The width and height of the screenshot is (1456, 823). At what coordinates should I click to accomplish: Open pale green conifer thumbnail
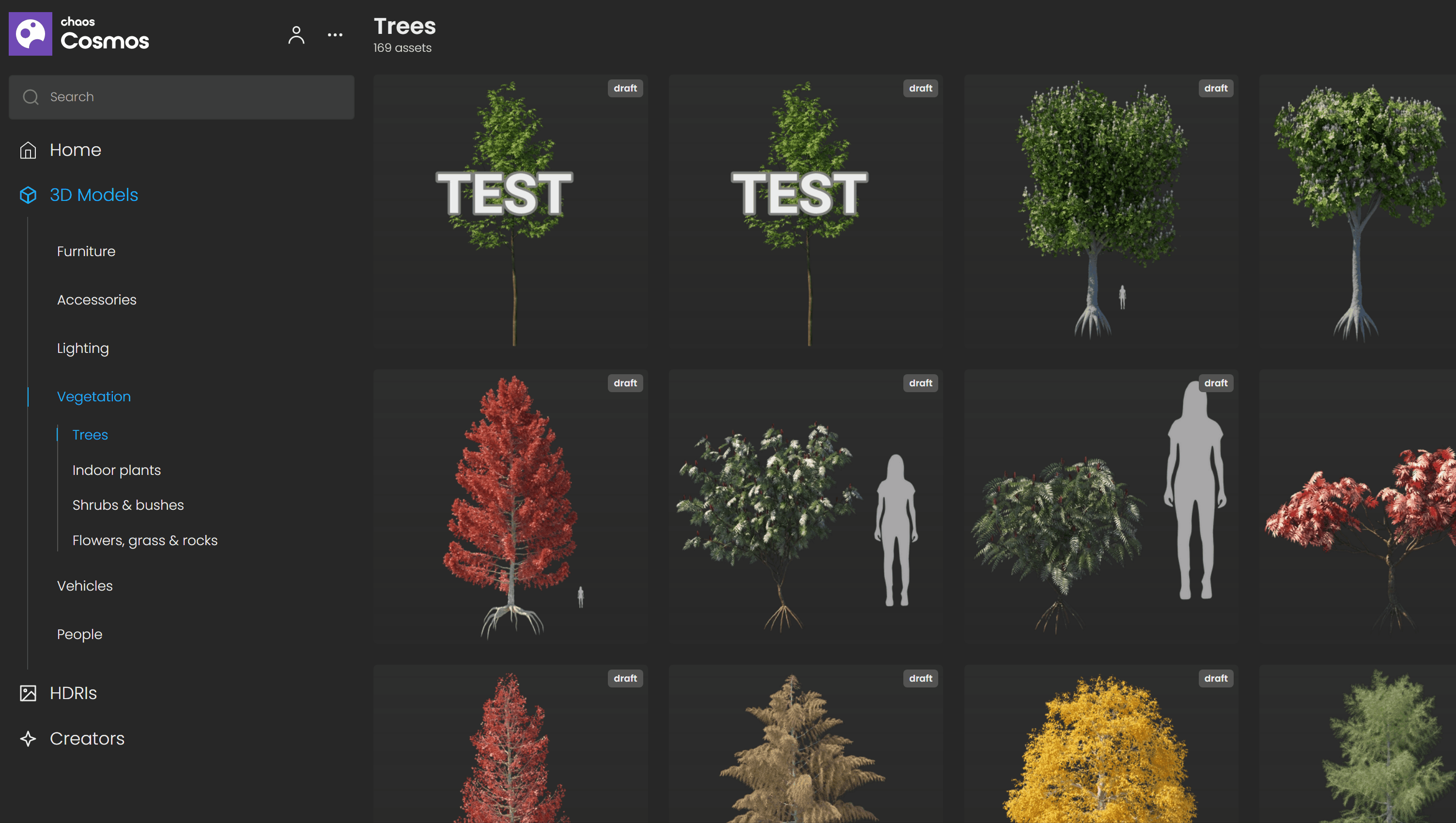click(1358, 744)
